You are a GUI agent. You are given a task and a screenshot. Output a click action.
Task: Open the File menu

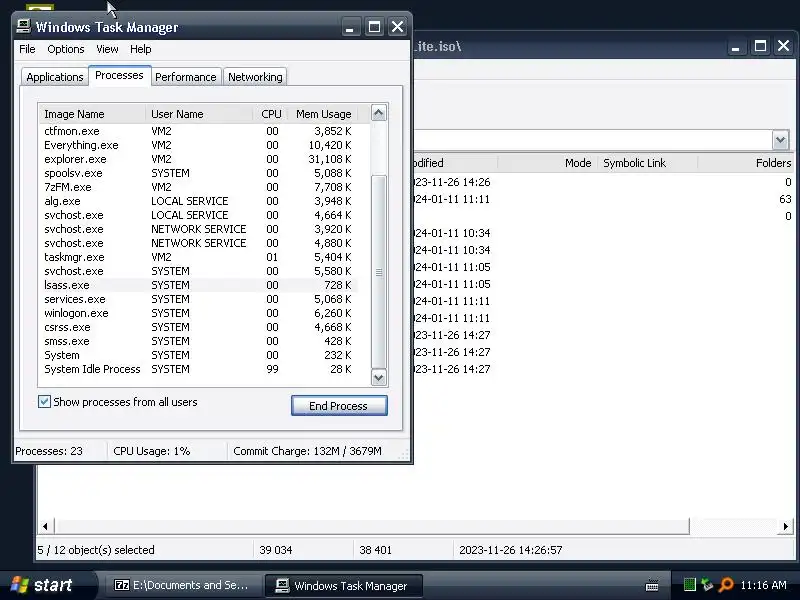tap(27, 49)
